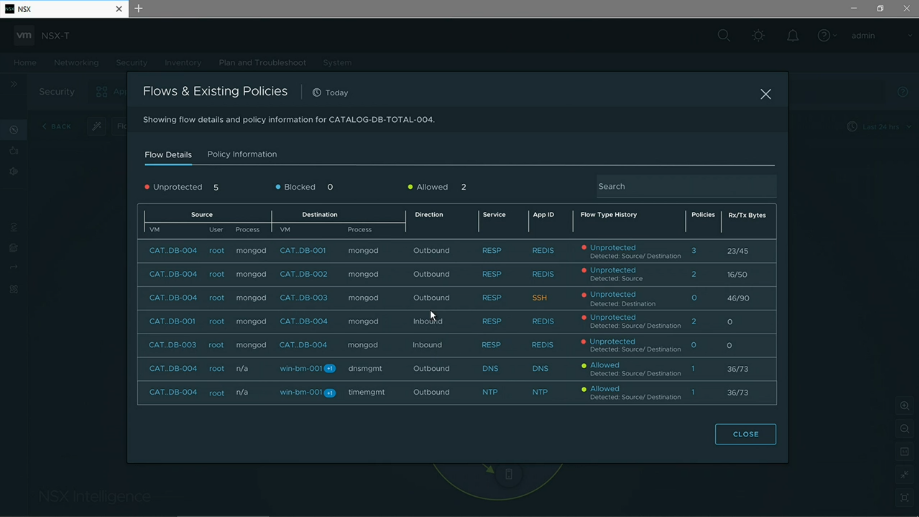Screen dimensions: 919x517
Task: Click the search magnifier icon in header
Action: click(724, 36)
